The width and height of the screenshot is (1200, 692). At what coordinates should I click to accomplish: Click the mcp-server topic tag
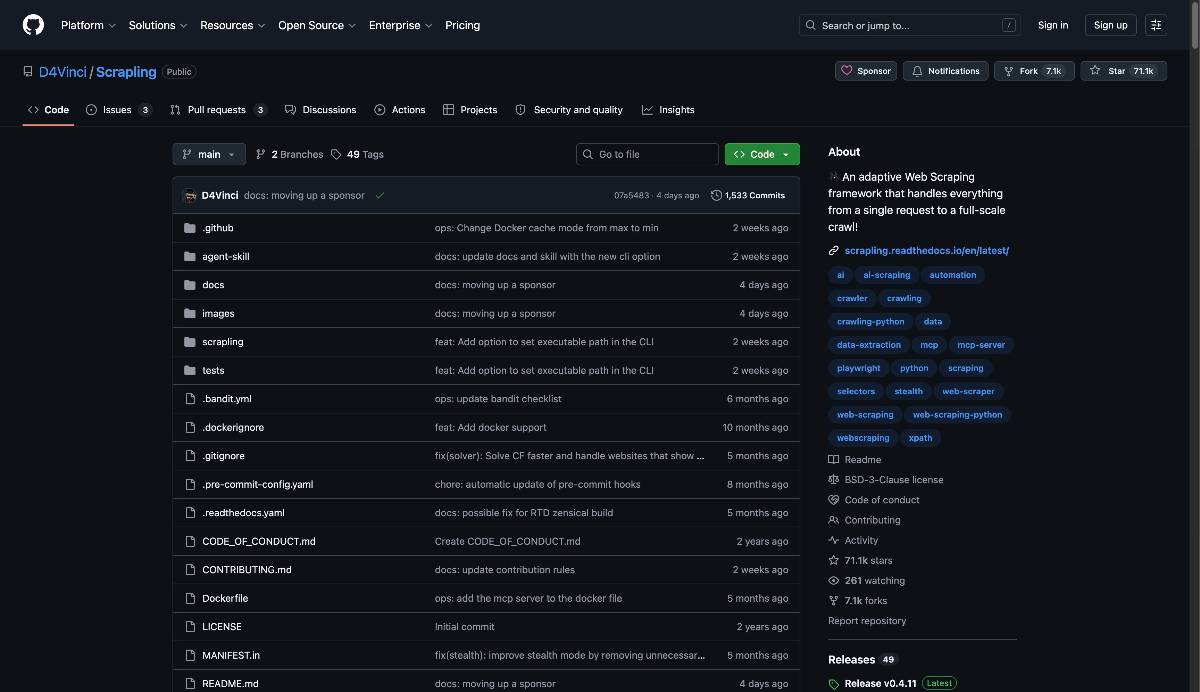click(981, 345)
